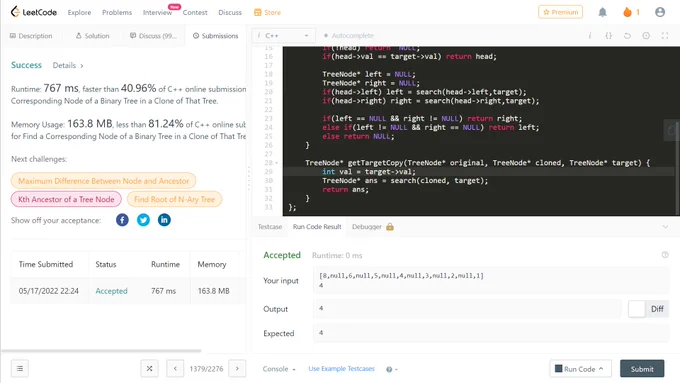This screenshot has width=680, height=383.
Task: Click the Store cart icon
Action: pyautogui.click(x=258, y=13)
